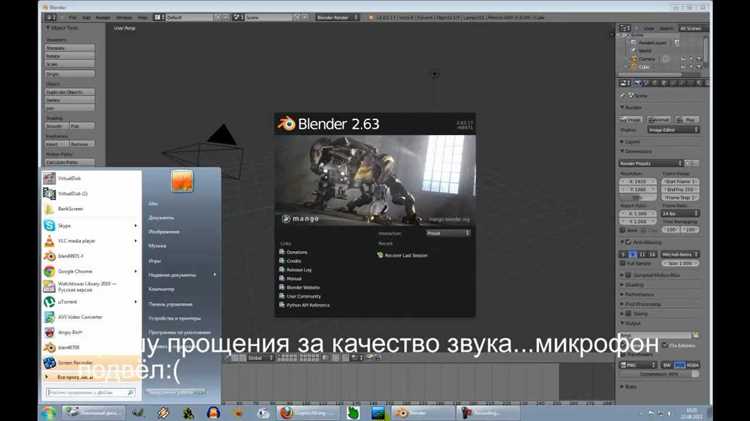
Task: Open Display Image Editor dropdown
Action: pyautogui.click(x=673, y=130)
